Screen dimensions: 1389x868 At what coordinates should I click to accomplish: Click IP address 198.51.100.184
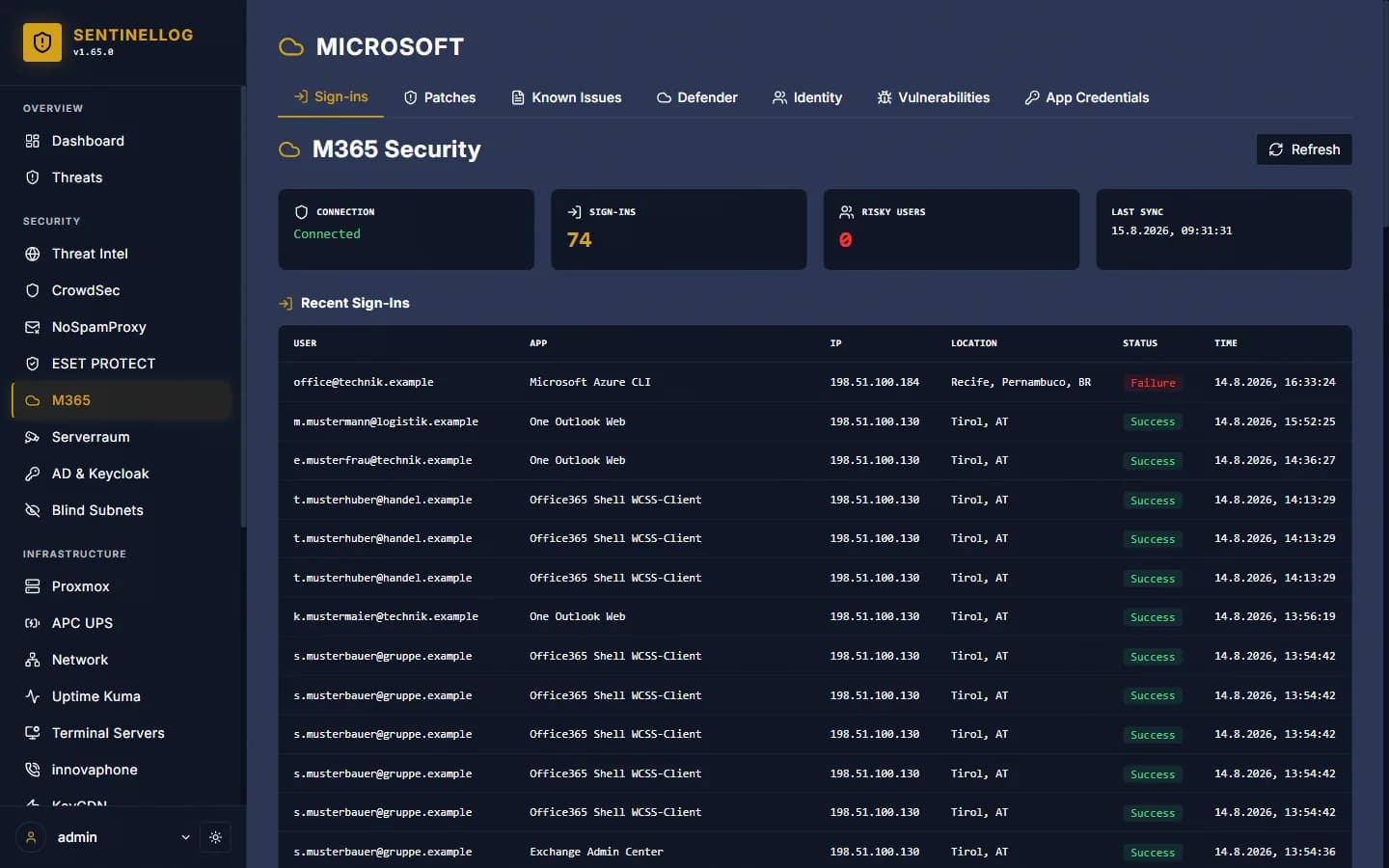pyautogui.click(x=875, y=383)
